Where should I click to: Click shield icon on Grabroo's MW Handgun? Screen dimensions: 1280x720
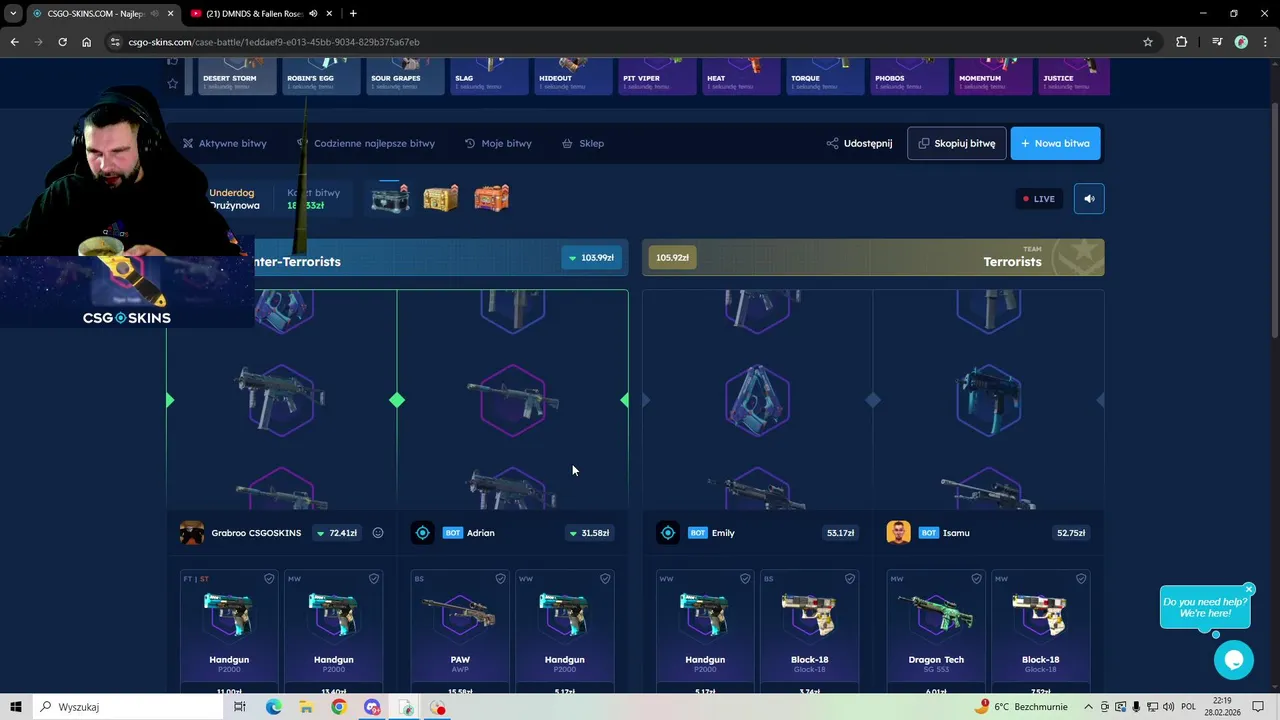point(374,579)
